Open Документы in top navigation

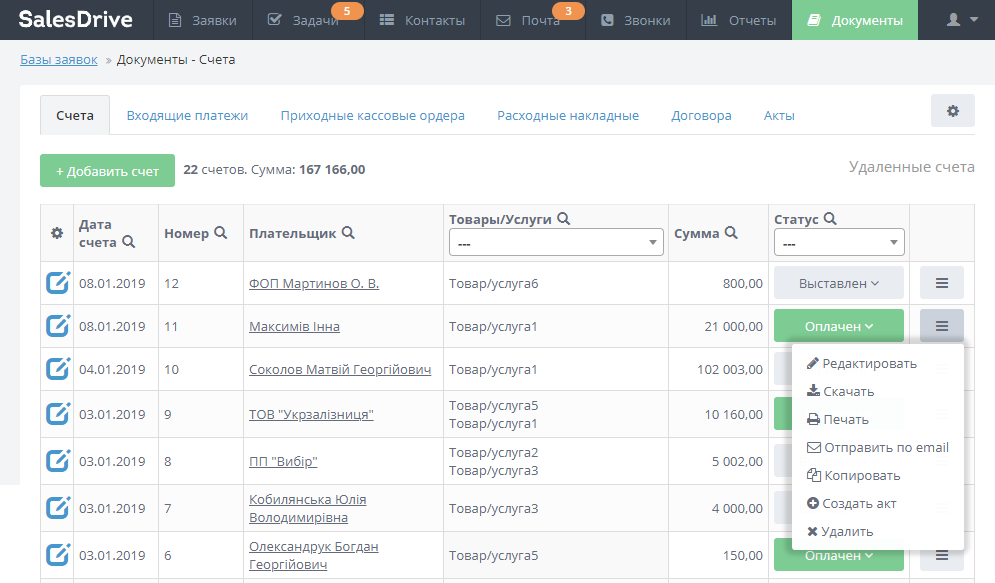(x=855, y=20)
